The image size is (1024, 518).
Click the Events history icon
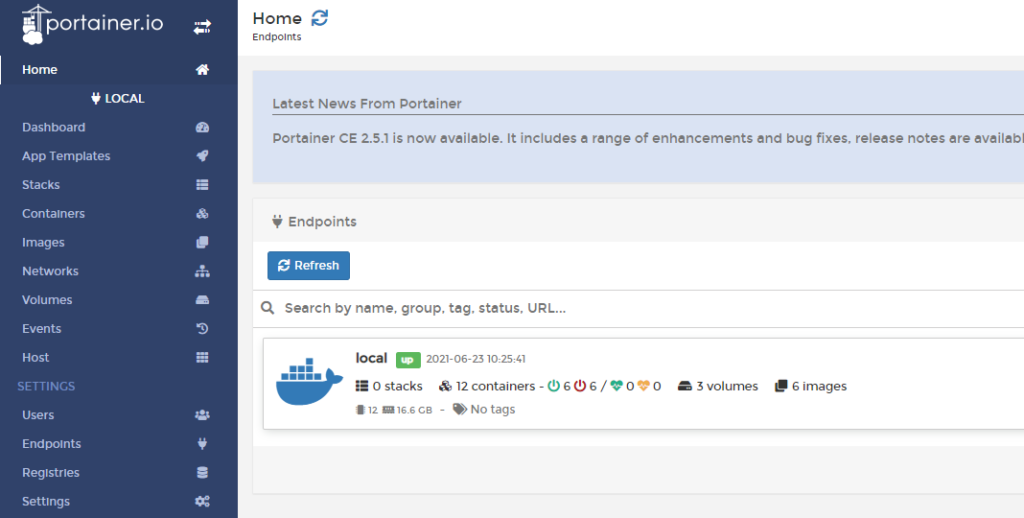(202, 329)
